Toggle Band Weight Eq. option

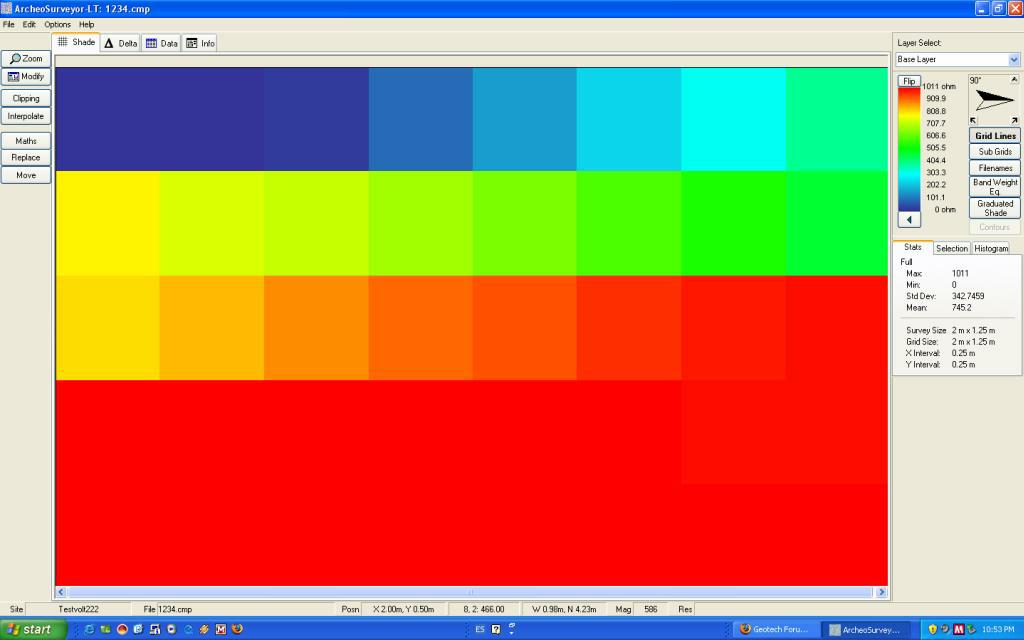coord(995,187)
